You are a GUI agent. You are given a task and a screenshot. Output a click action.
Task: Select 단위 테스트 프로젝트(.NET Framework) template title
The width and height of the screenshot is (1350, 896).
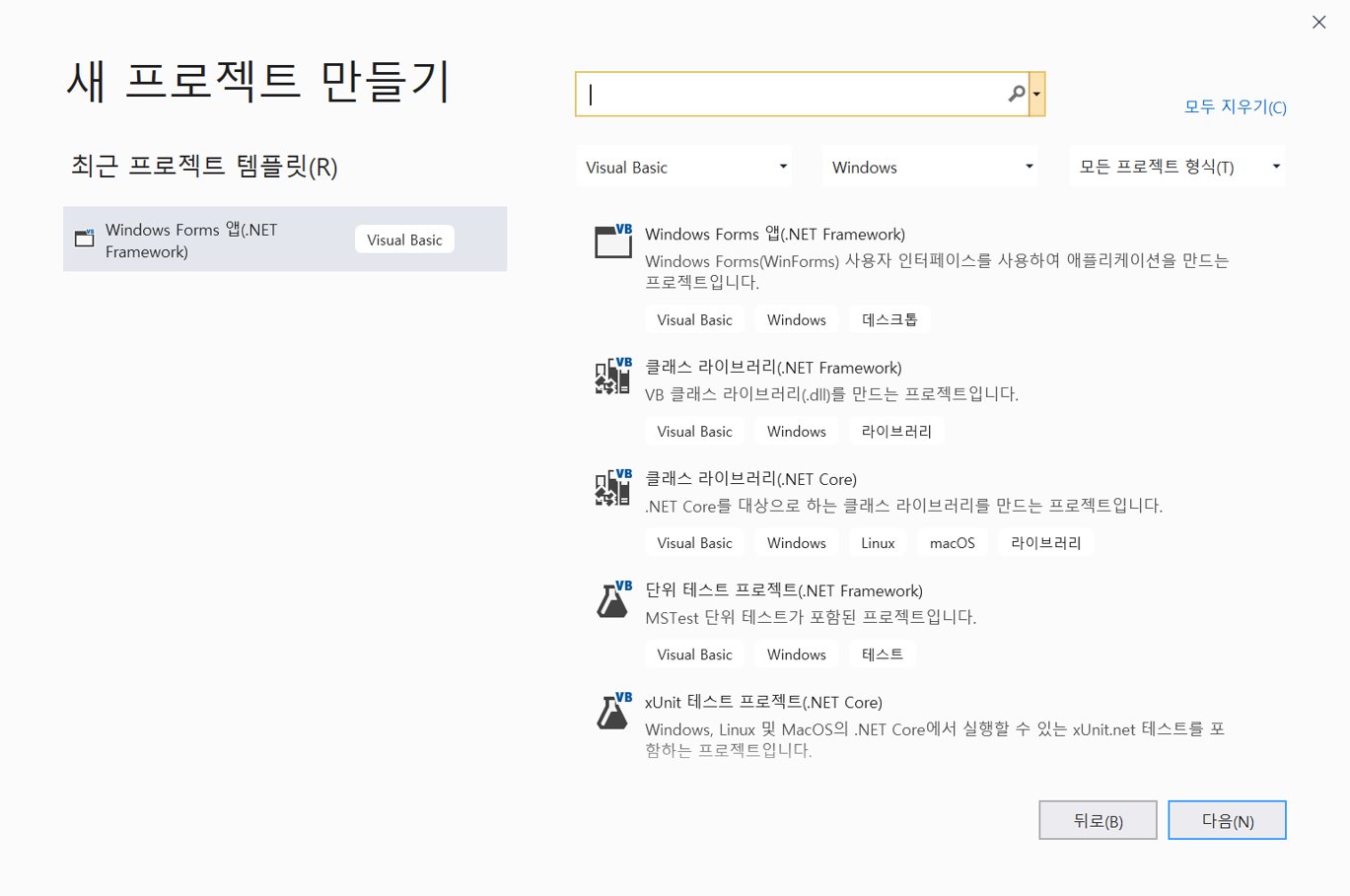784,589
